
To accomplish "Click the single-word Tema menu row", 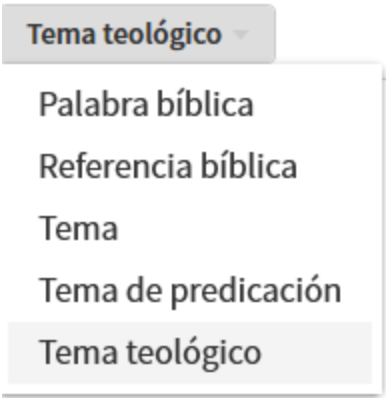I will [190, 228].
